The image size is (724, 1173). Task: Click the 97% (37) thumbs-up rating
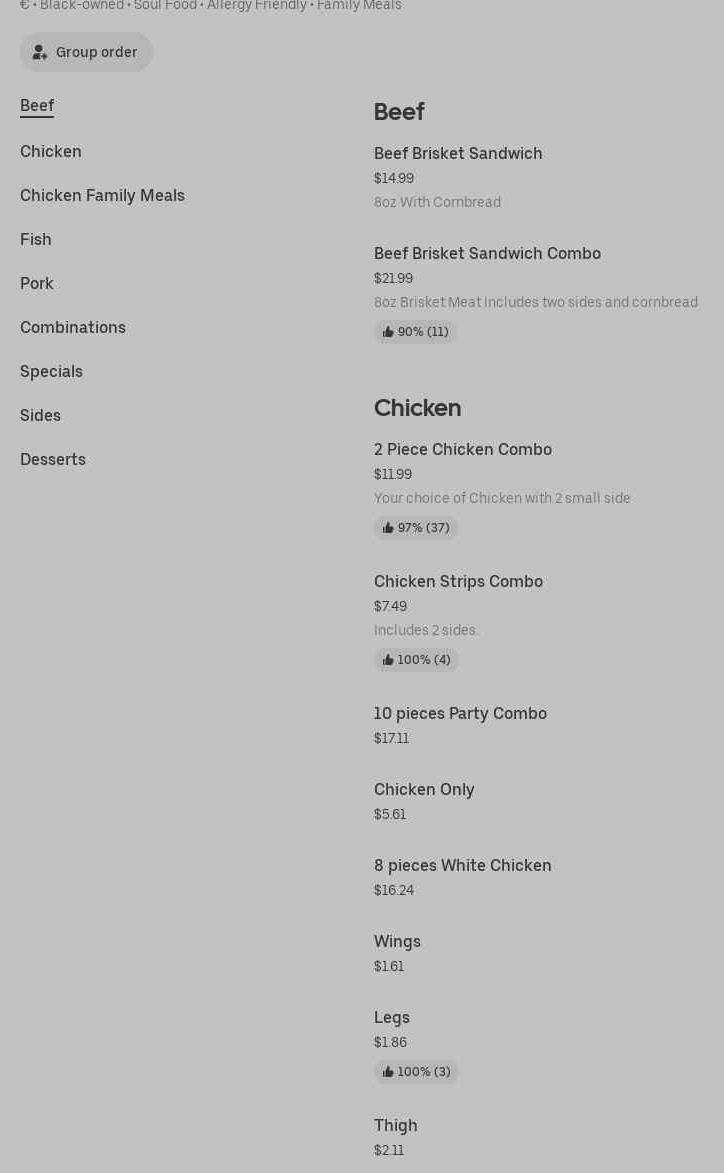click(x=416, y=527)
